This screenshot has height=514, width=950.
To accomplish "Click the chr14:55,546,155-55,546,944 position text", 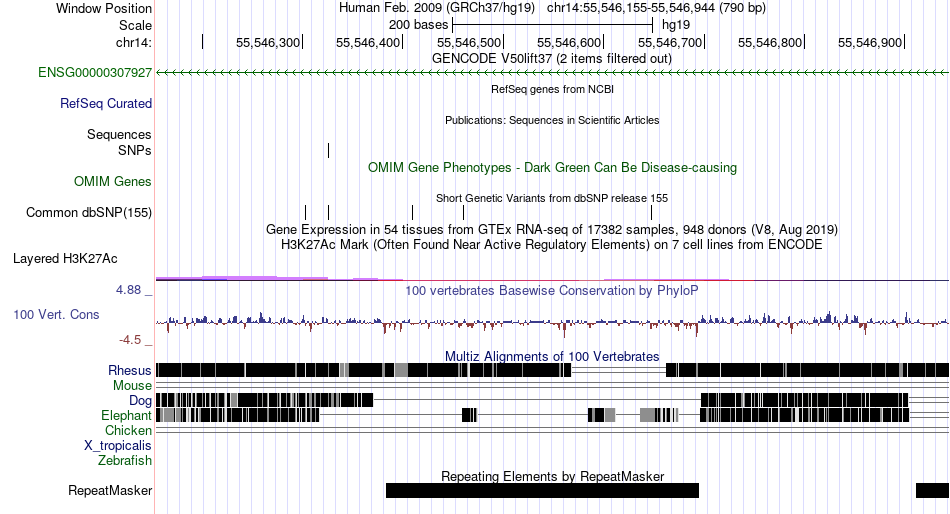I will point(656,8).
